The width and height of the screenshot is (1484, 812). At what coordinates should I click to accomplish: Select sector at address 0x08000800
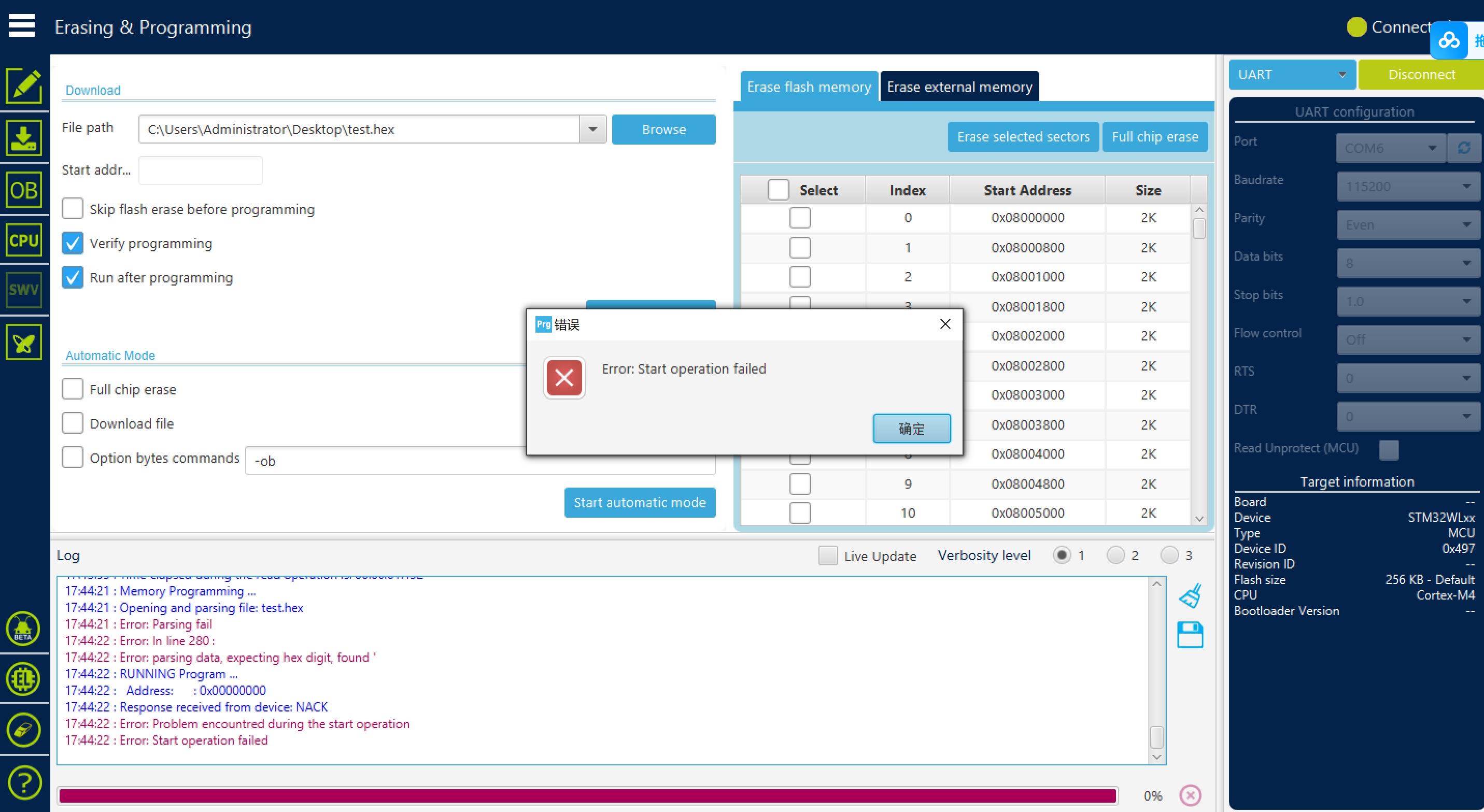[800, 248]
